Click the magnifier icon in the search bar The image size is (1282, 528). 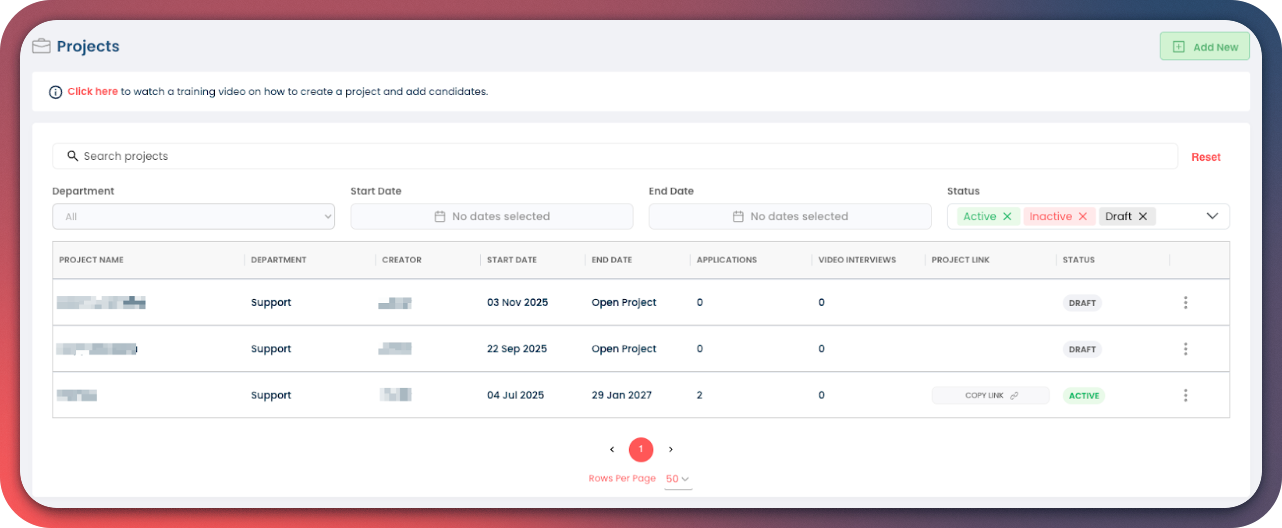pos(72,156)
